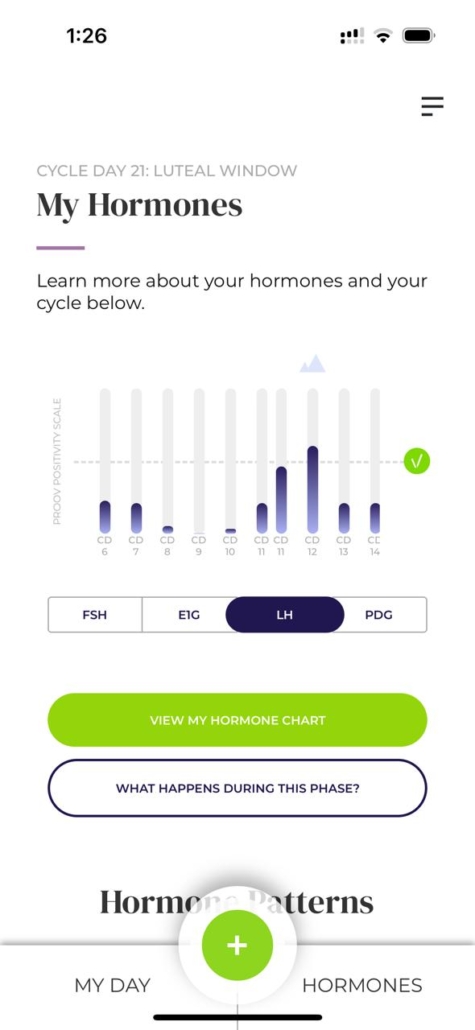
Task: Open the hamburger menu icon
Action: (x=432, y=106)
